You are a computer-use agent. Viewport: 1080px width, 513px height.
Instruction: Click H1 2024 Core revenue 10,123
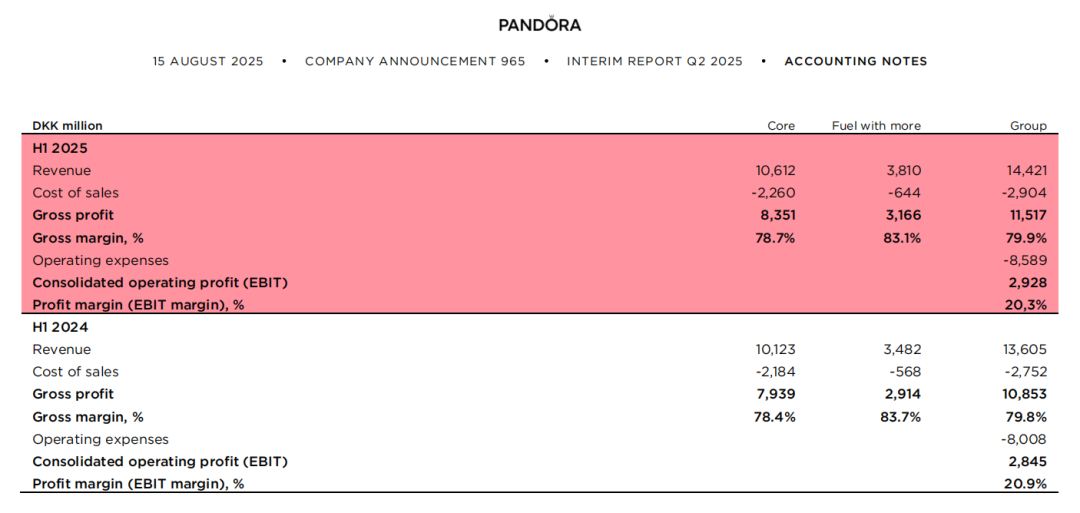click(x=776, y=349)
